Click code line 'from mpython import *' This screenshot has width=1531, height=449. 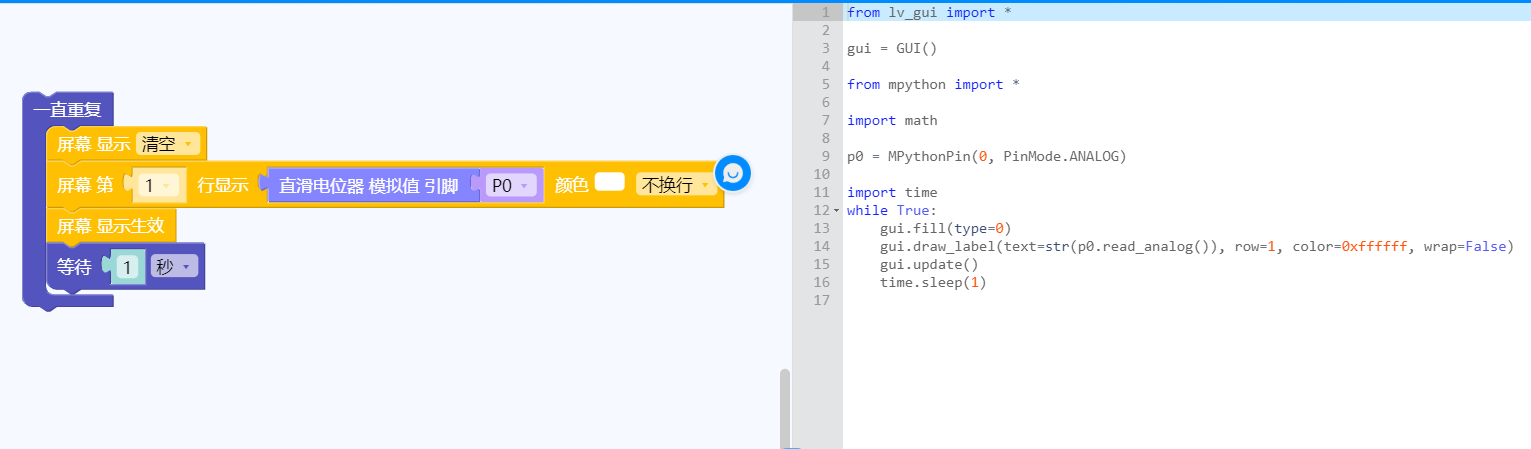tap(933, 84)
